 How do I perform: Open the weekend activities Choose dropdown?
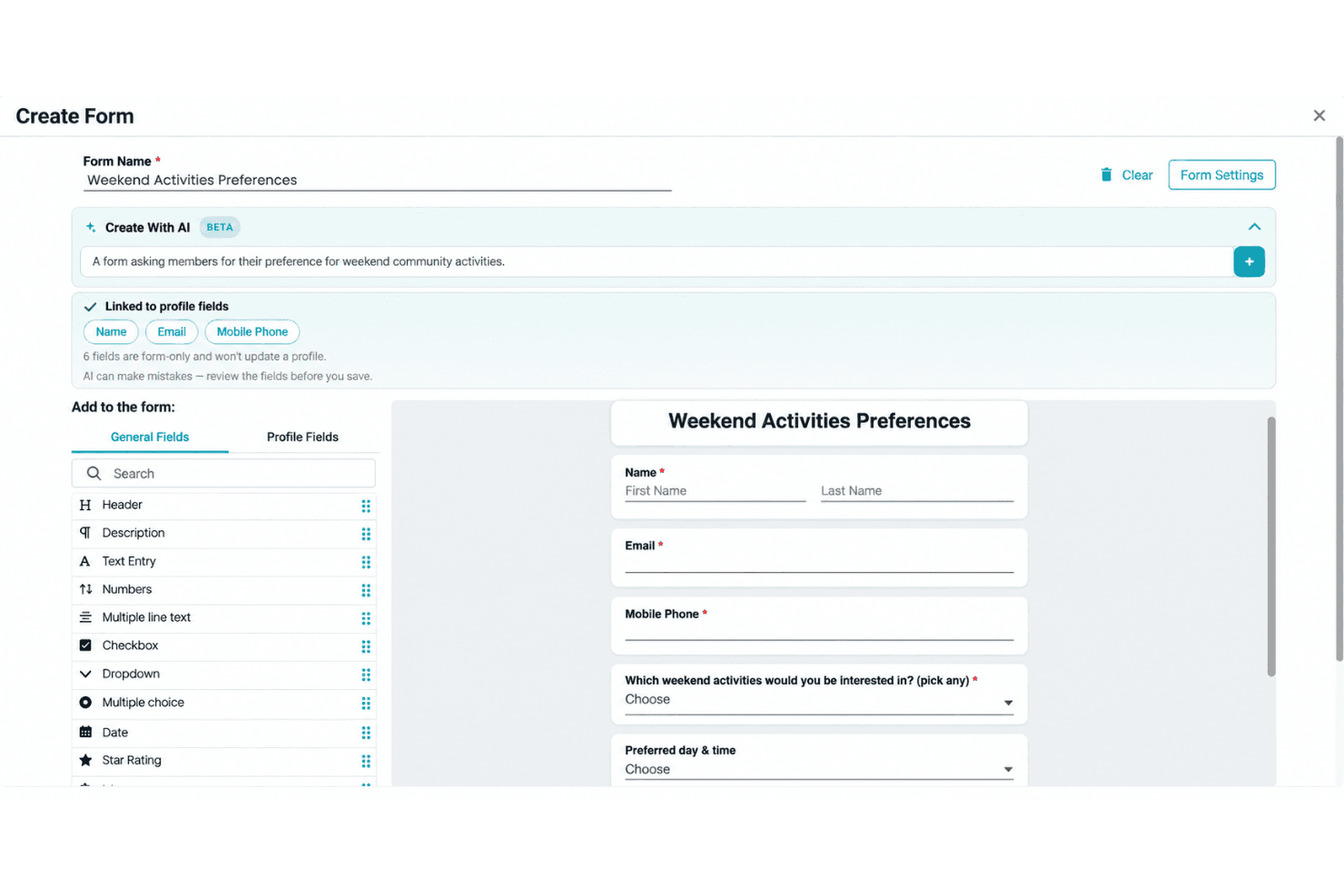pos(819,700)
